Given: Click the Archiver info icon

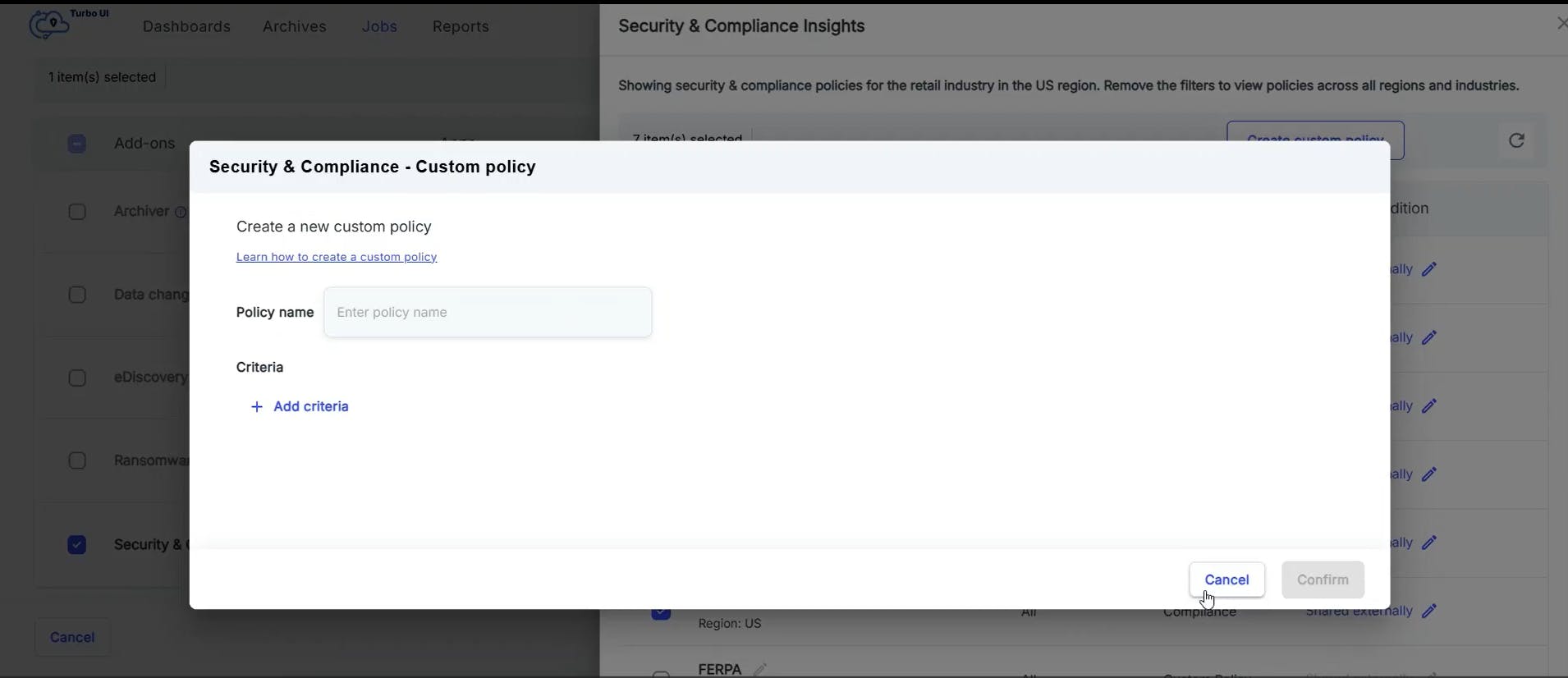Looking at the screenshot, I should (x=181, y=212).
